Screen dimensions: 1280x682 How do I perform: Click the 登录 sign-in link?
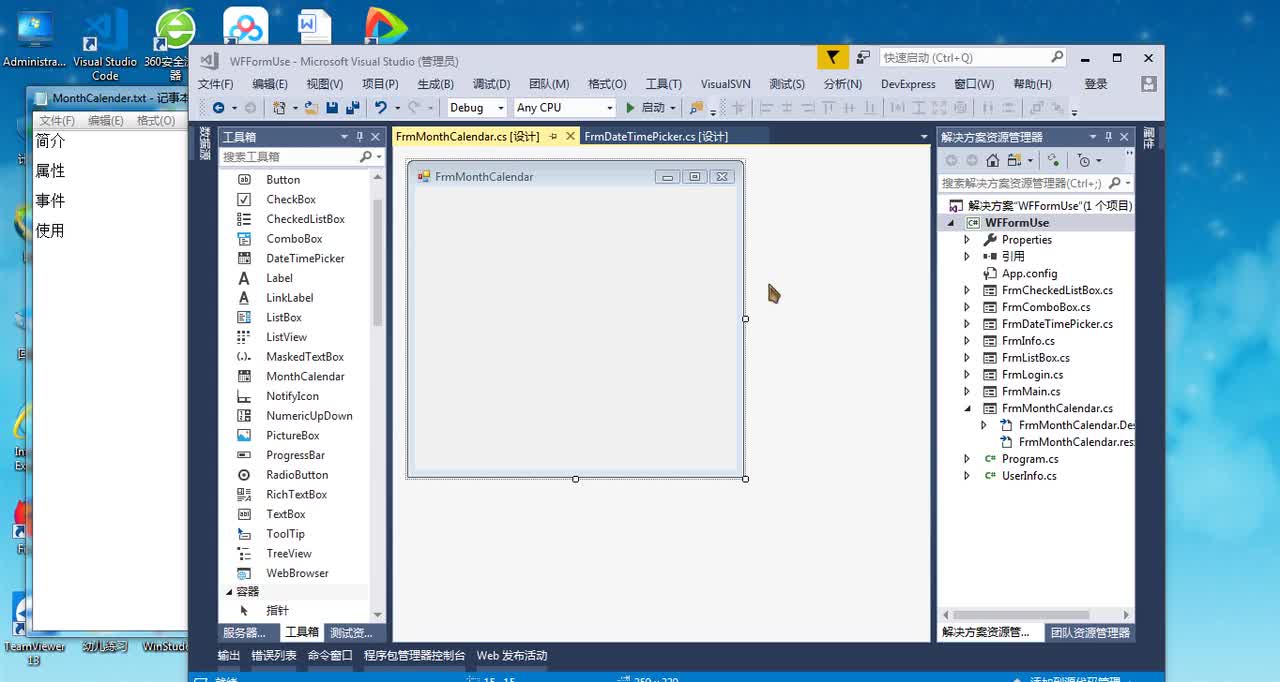point(1096,84)
